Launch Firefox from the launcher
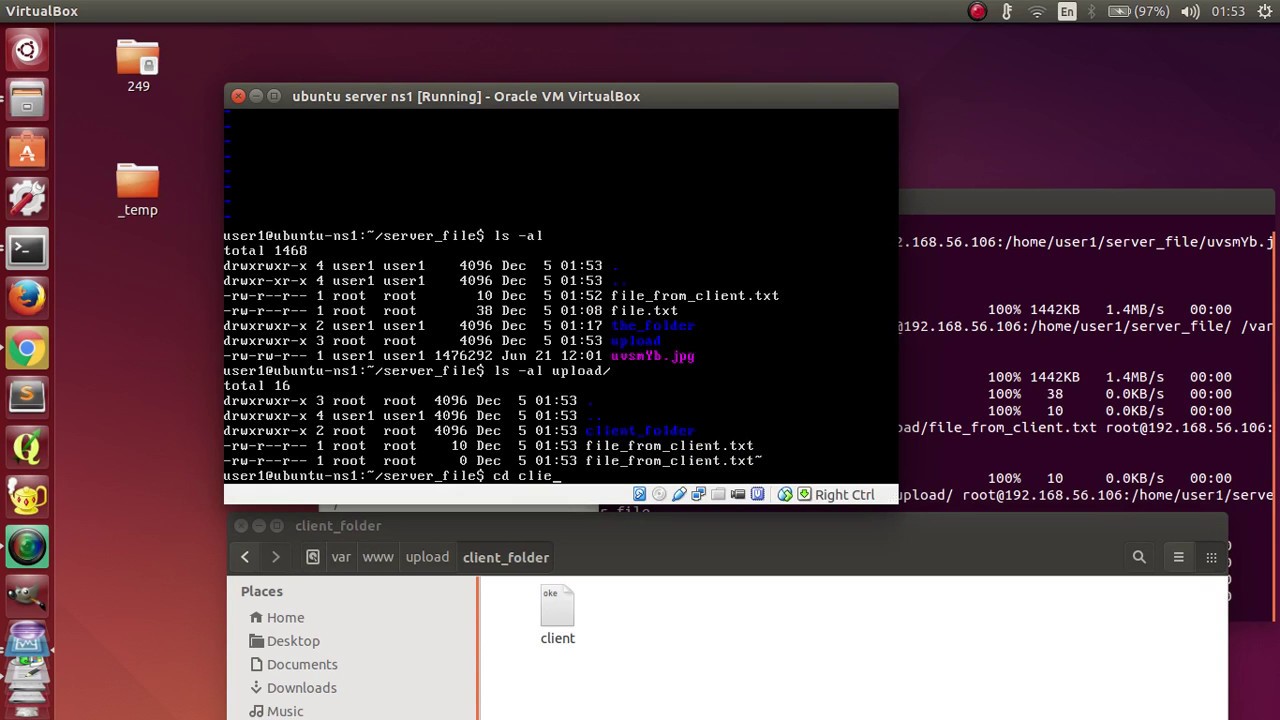The width and height of the screenshot is (1280, 720). 27,299
